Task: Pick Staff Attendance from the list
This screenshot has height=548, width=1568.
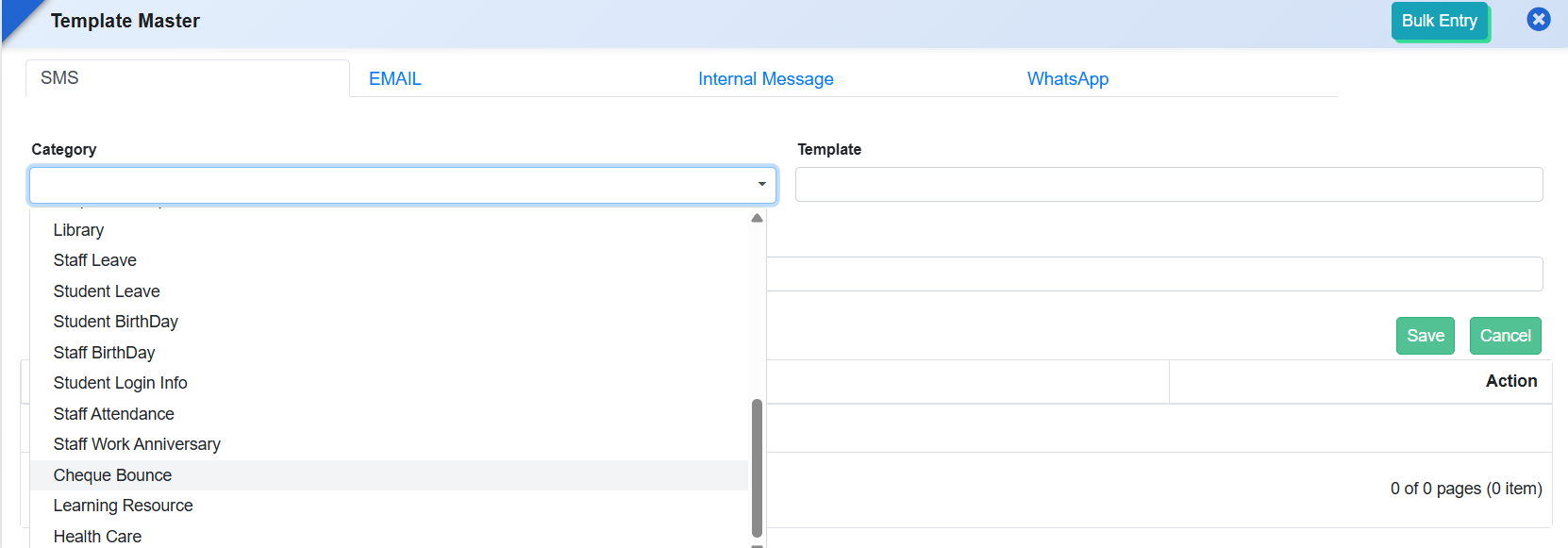Action: (x=113, y=414)
